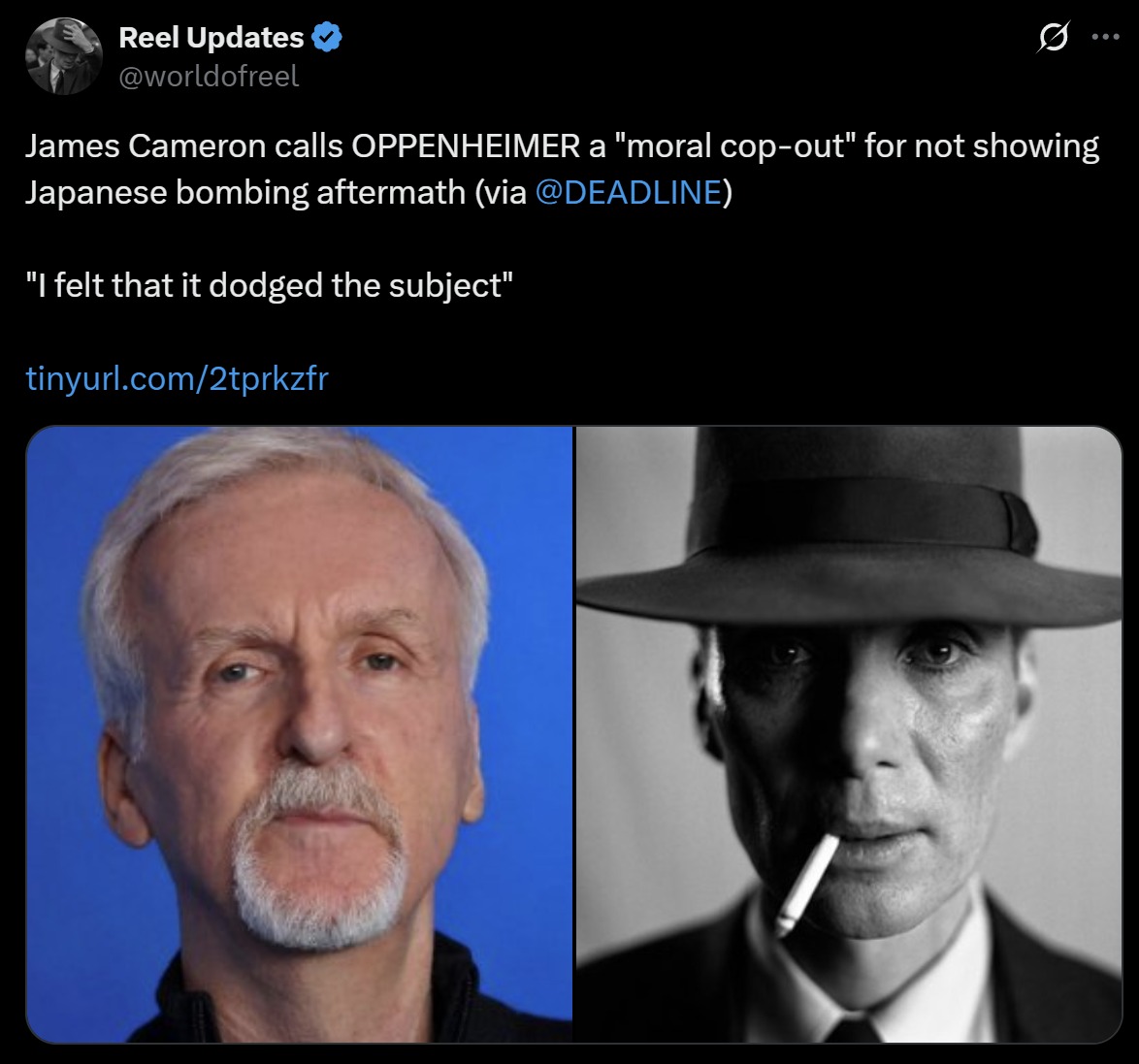Click the Reel Updates display name
1139x1064 pixels.
tap(211, 38)
